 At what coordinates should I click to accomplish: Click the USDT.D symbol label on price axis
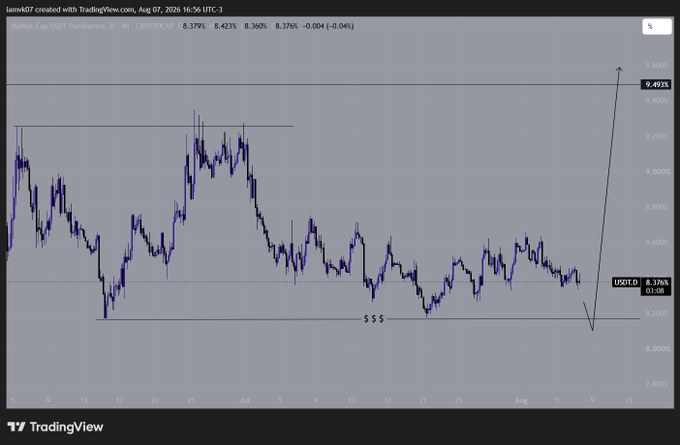point(626,282)
